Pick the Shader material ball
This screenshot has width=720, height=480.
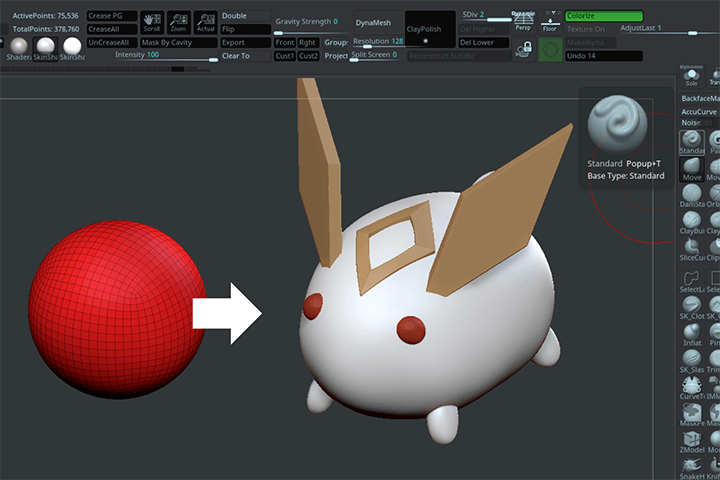pos(19,48)
